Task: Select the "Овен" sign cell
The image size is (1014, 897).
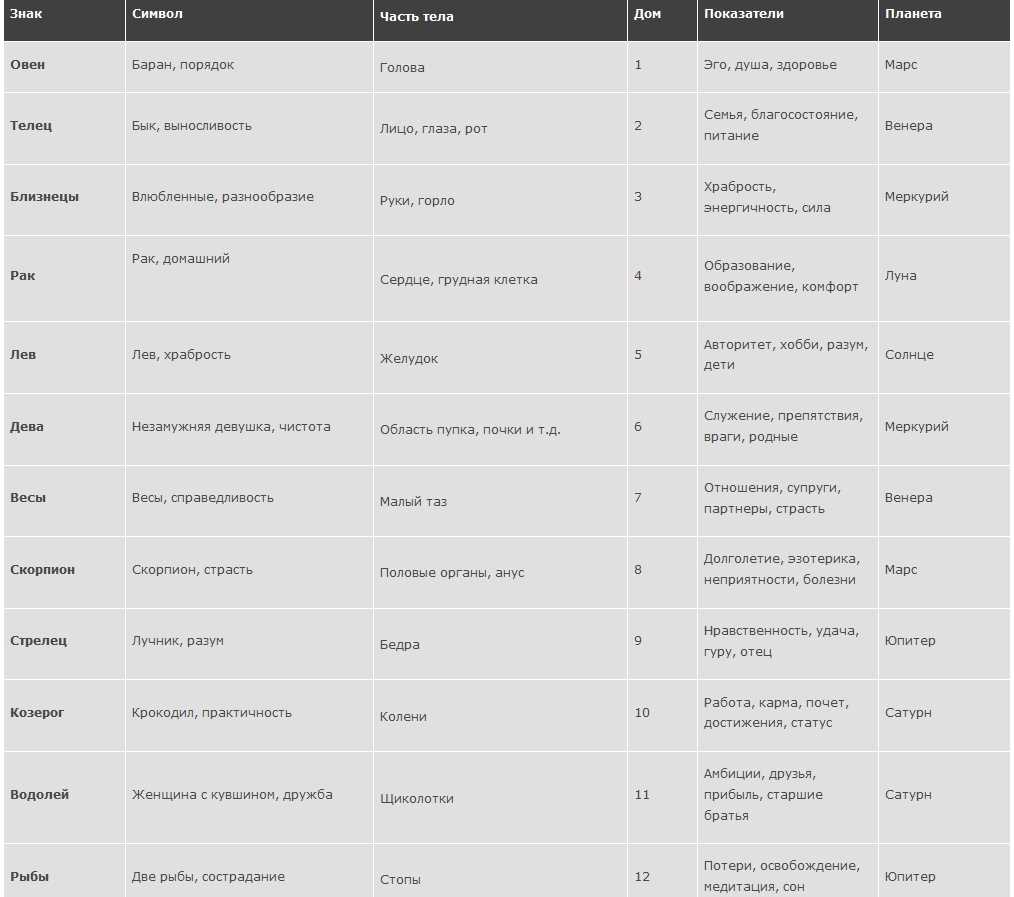Action: [x=28, y=65]
